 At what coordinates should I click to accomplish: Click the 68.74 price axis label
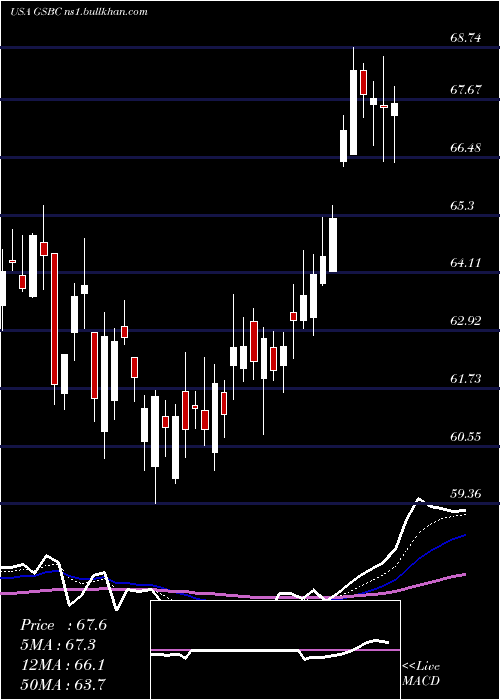[466, 38]
